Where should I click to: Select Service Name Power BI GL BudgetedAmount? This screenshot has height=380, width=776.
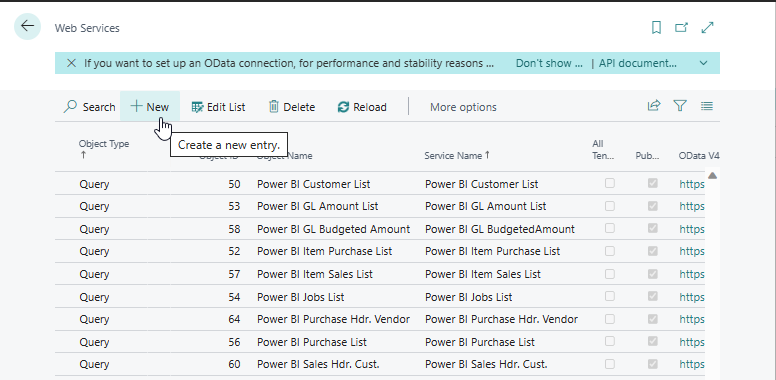[500, 229]
